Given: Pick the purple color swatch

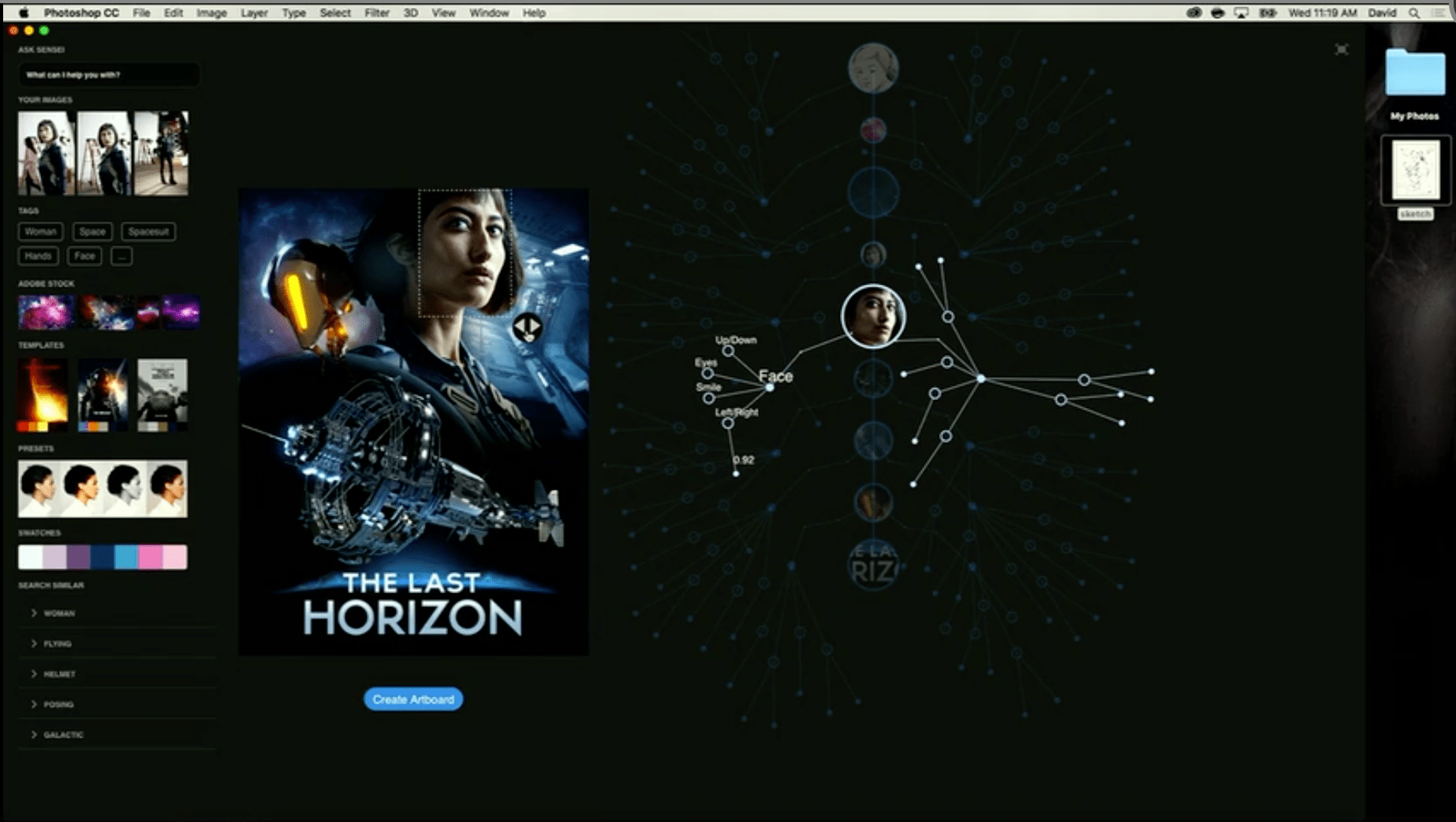Looking at the screenshot, I should click(x=78, y=557).
